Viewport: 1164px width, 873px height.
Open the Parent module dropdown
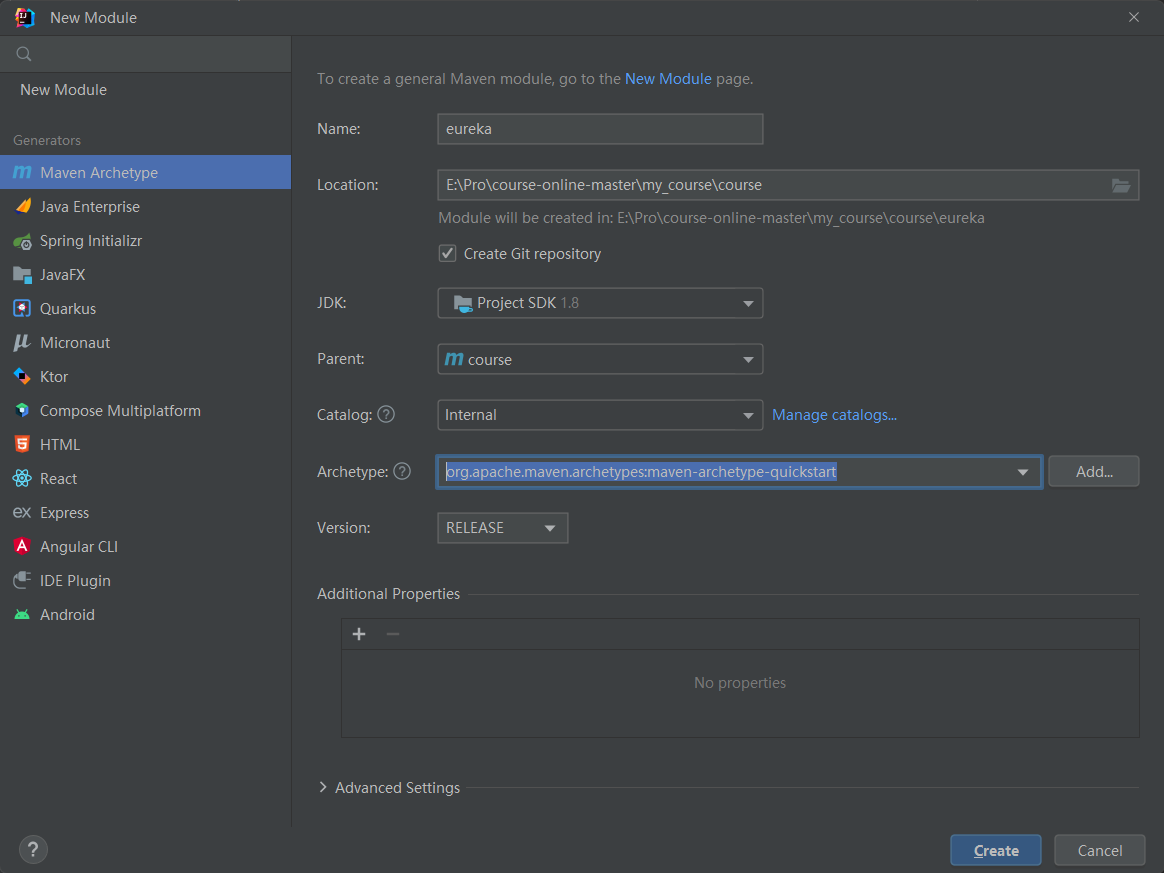600,359
